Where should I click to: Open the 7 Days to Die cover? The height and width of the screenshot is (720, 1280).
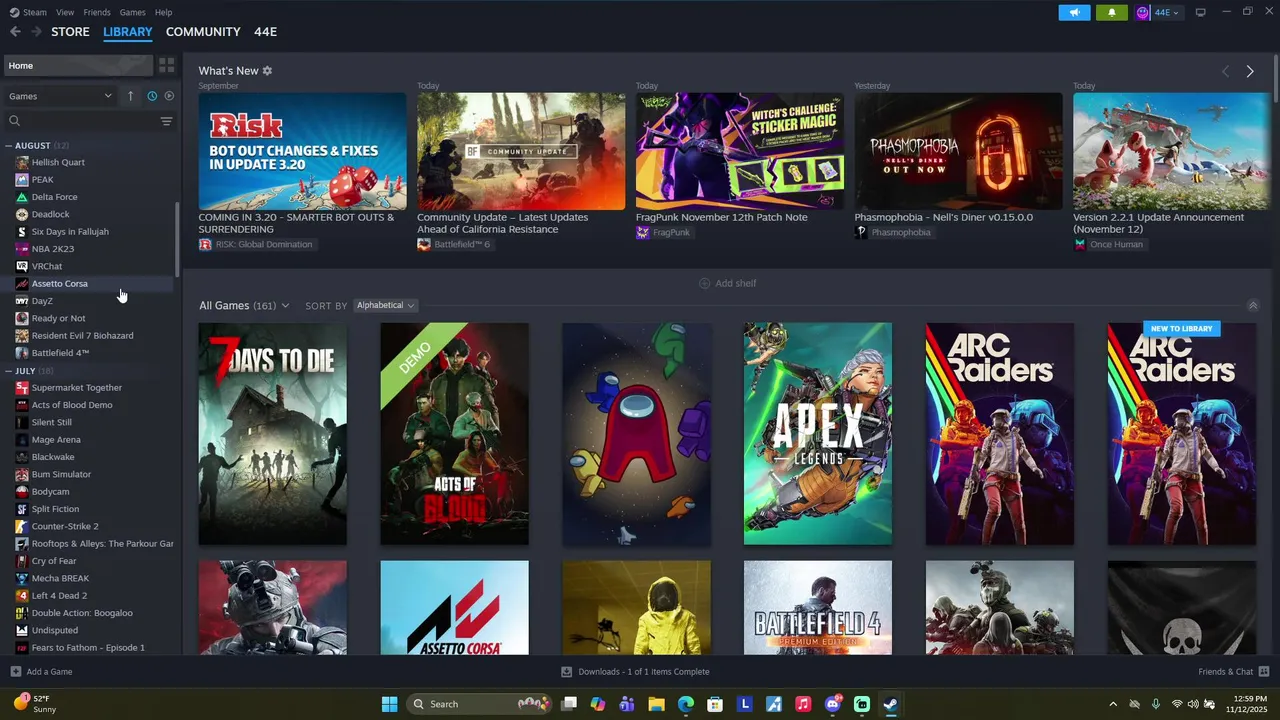[x=272, y=434]
